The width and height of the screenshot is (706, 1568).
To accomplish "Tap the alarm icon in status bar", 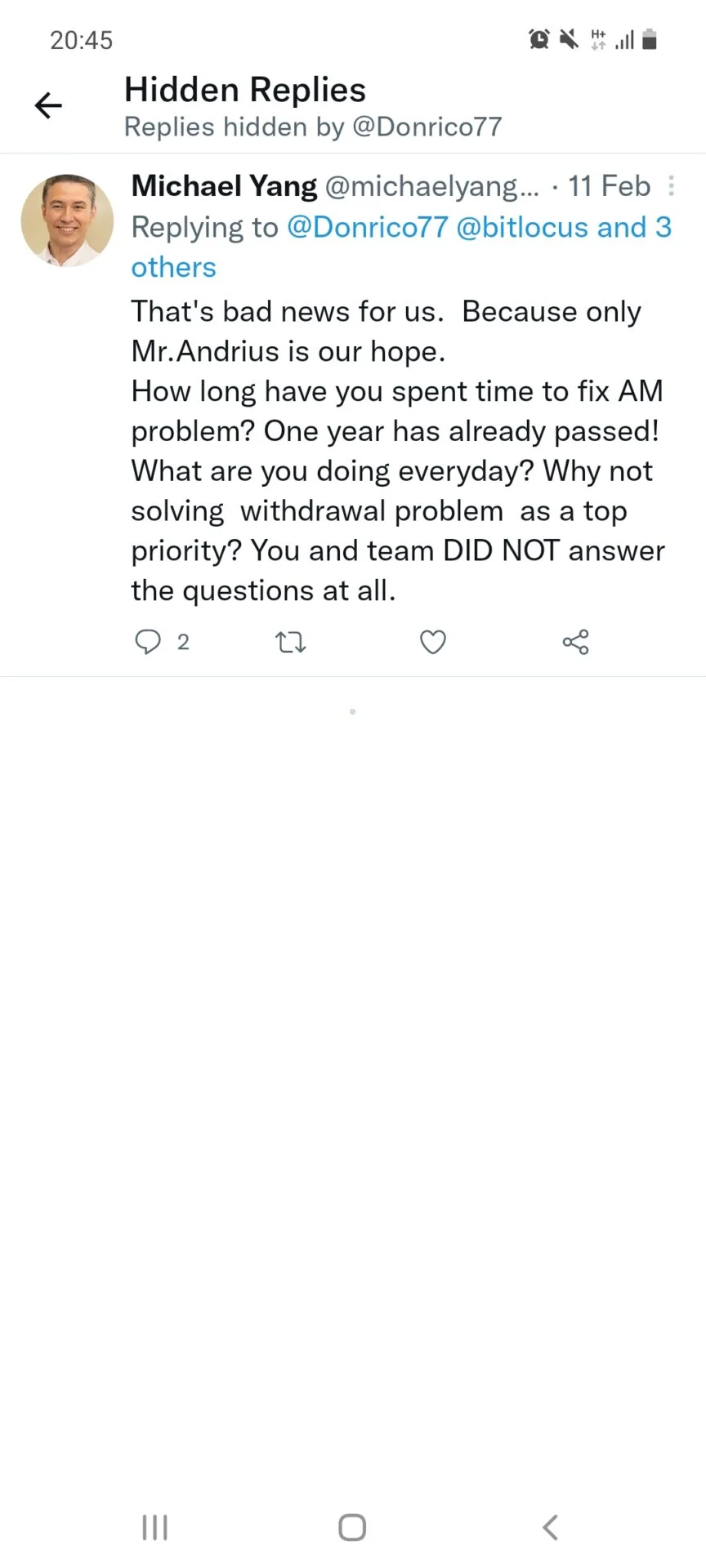I will [x=539, y=39].
